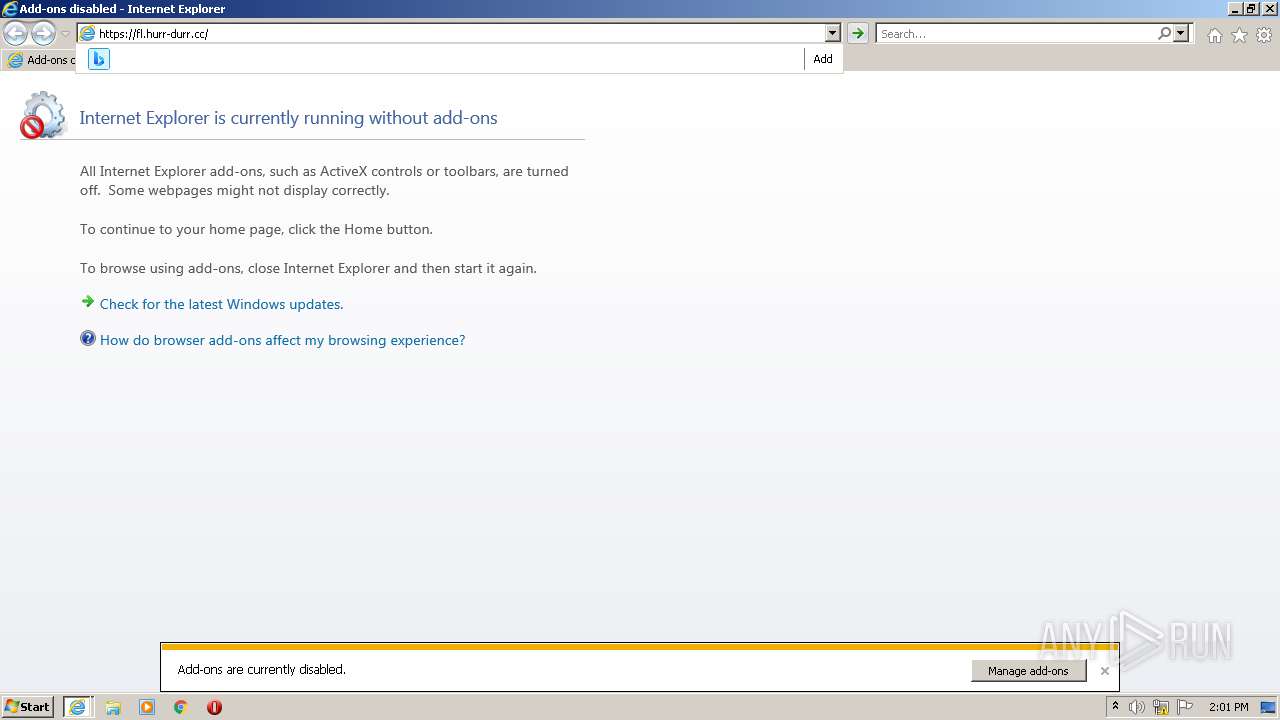The width and height of the screenshot is (1280, 720).
Task: Click the Add search provider button
Action: point(823,59)
